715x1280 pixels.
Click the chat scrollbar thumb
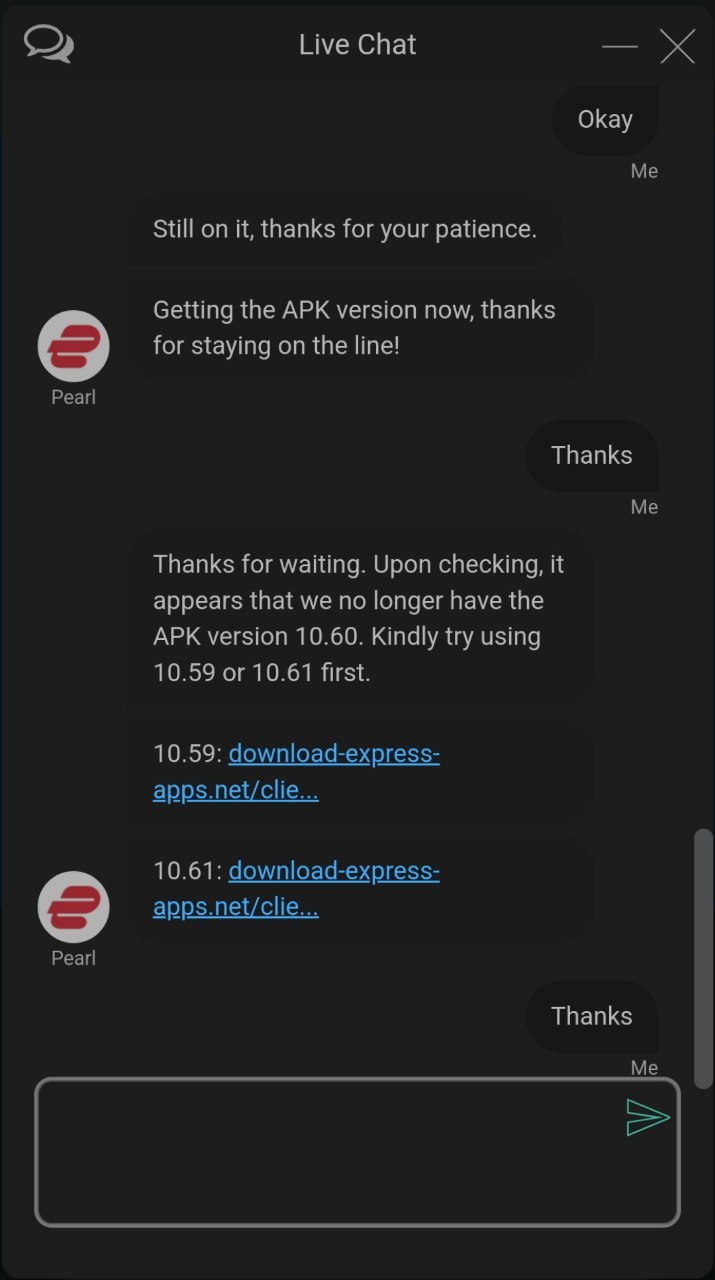pos(704,958)
